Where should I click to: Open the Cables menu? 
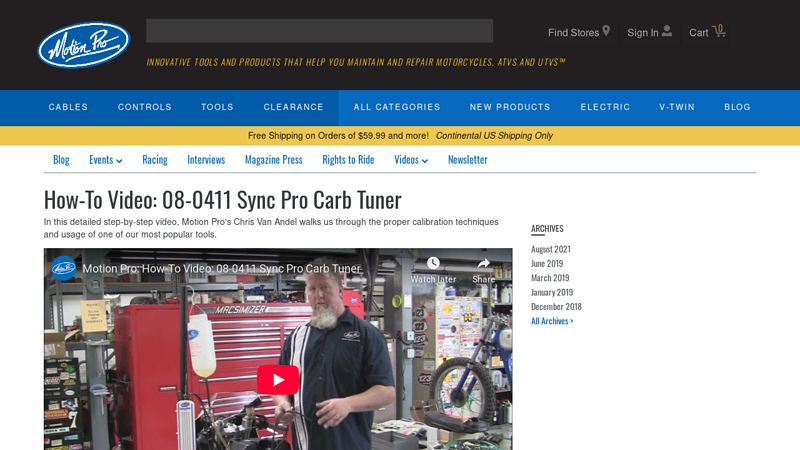click(68, 107)
